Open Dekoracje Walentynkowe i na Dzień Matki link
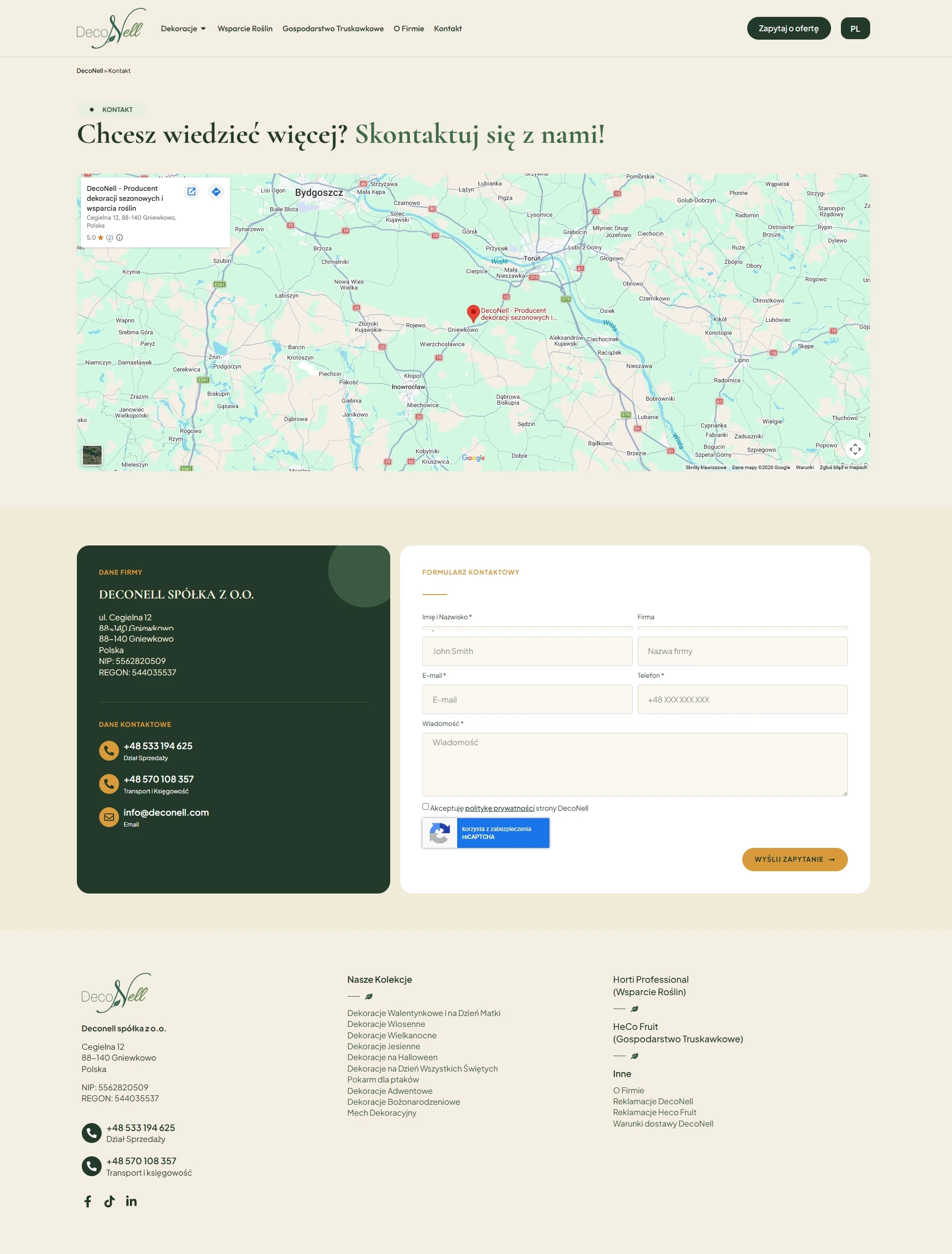Viewport: 952px width, 1254px height. click(x=424, y=1013)
